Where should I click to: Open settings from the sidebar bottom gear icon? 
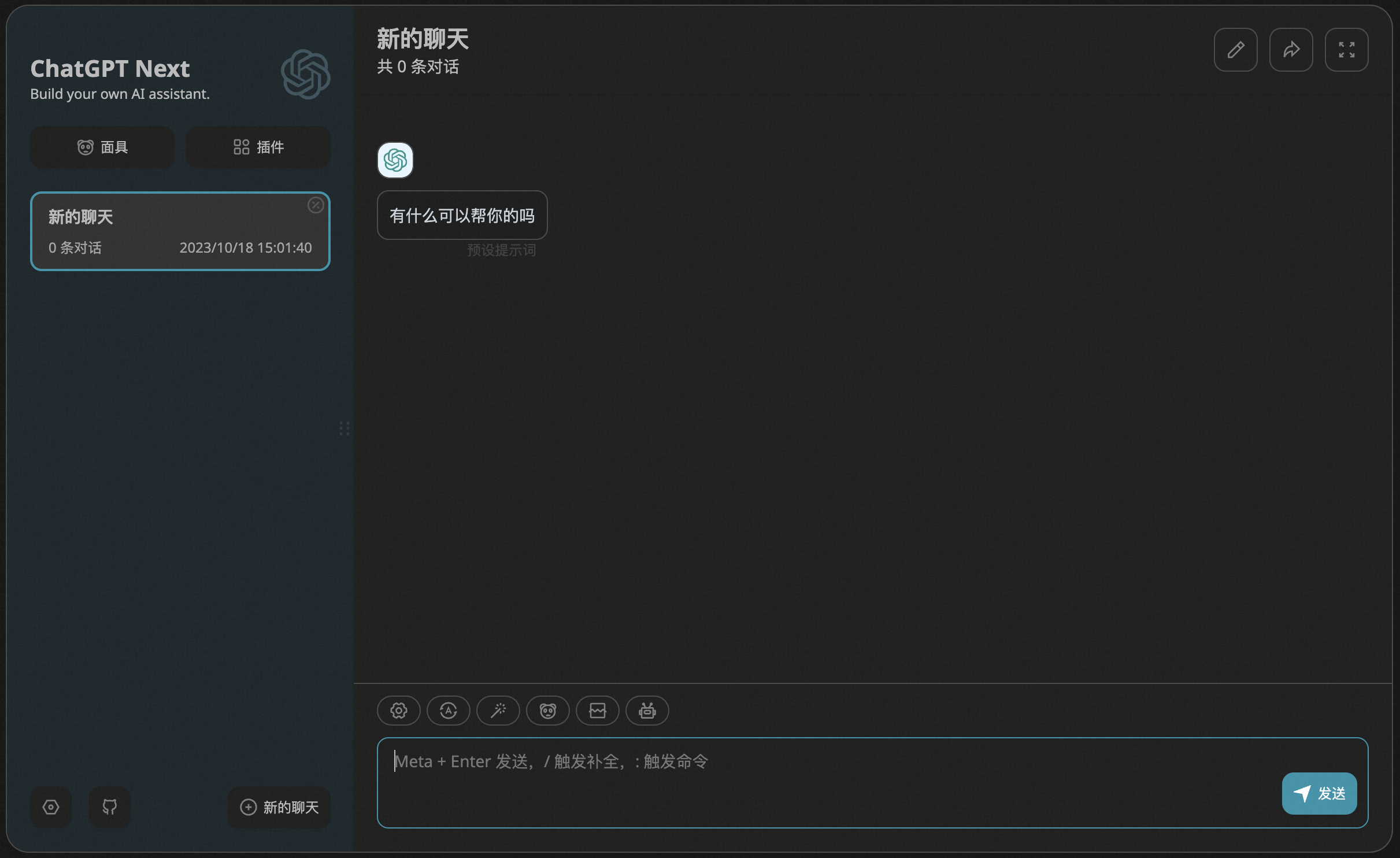tap(51, 807)
